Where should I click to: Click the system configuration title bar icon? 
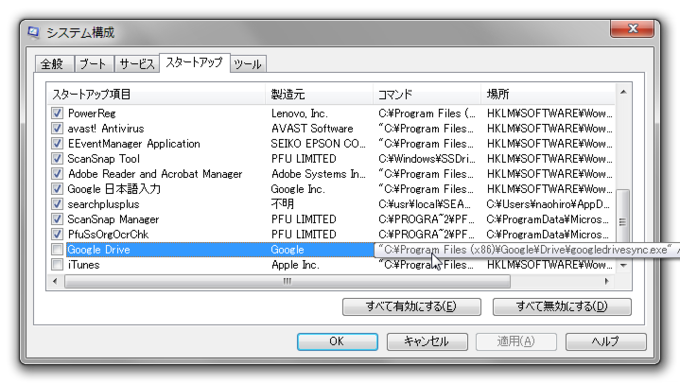tap(33, 33)
